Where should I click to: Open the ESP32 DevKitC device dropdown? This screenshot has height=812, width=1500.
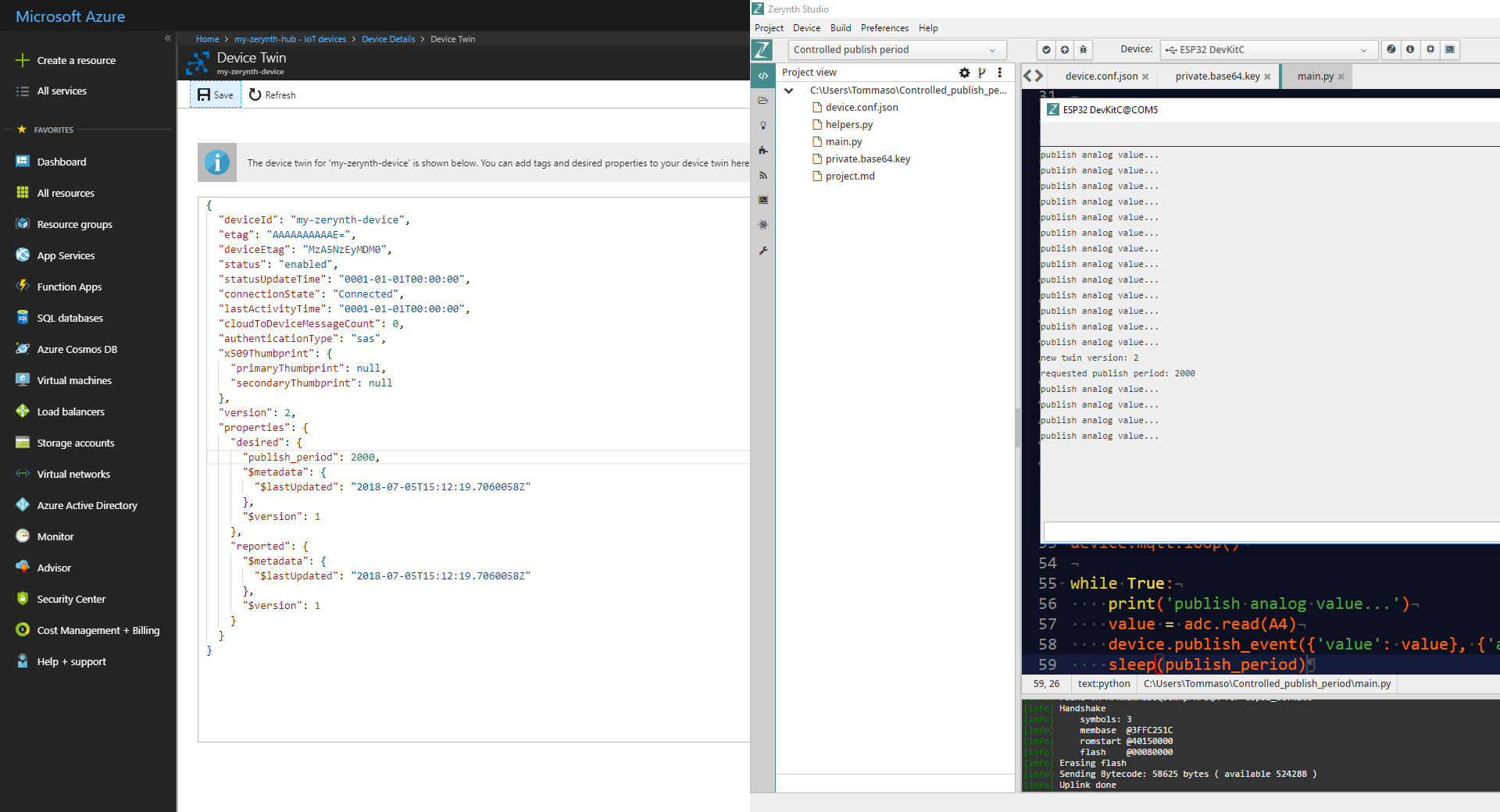pos(1268,50)
